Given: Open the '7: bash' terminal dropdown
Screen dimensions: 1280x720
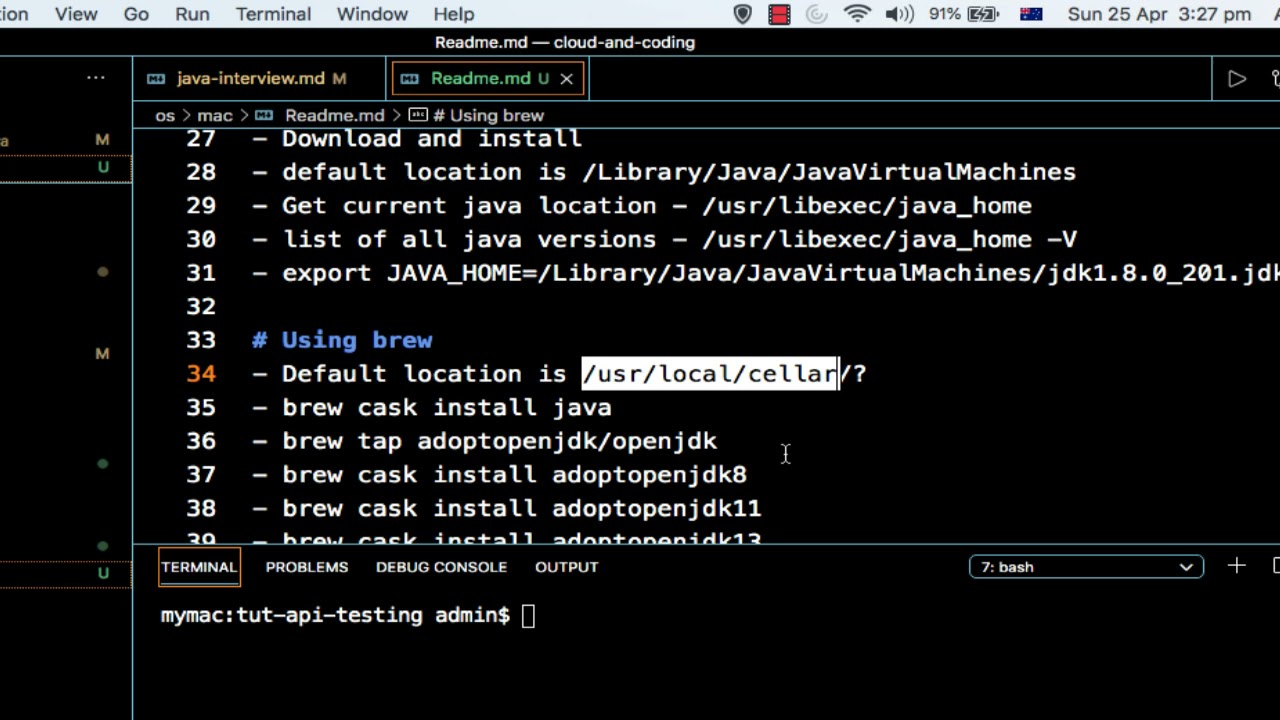Looking at the screenshot, I should click(1086, 567).
